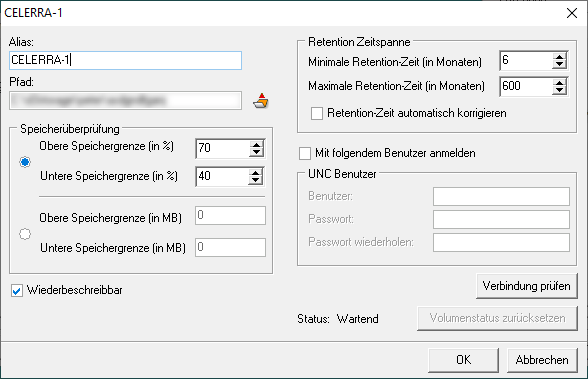Click the Passwort wiederholen field
The width and height of the screenshot is (588, 379).
(501, 243)
